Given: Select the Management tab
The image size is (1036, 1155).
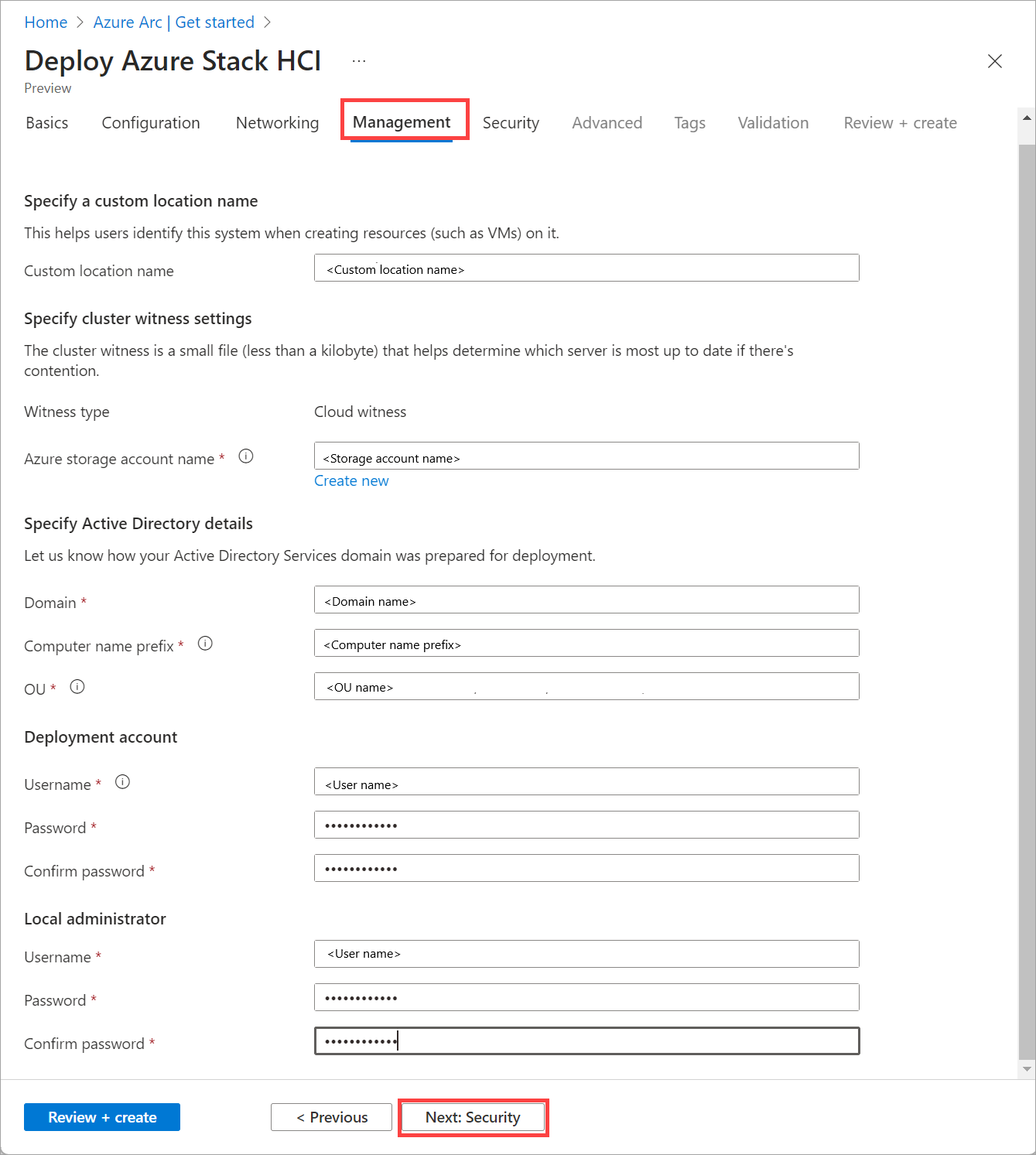Looking at the screenshot, I should (x=402, y=122).
